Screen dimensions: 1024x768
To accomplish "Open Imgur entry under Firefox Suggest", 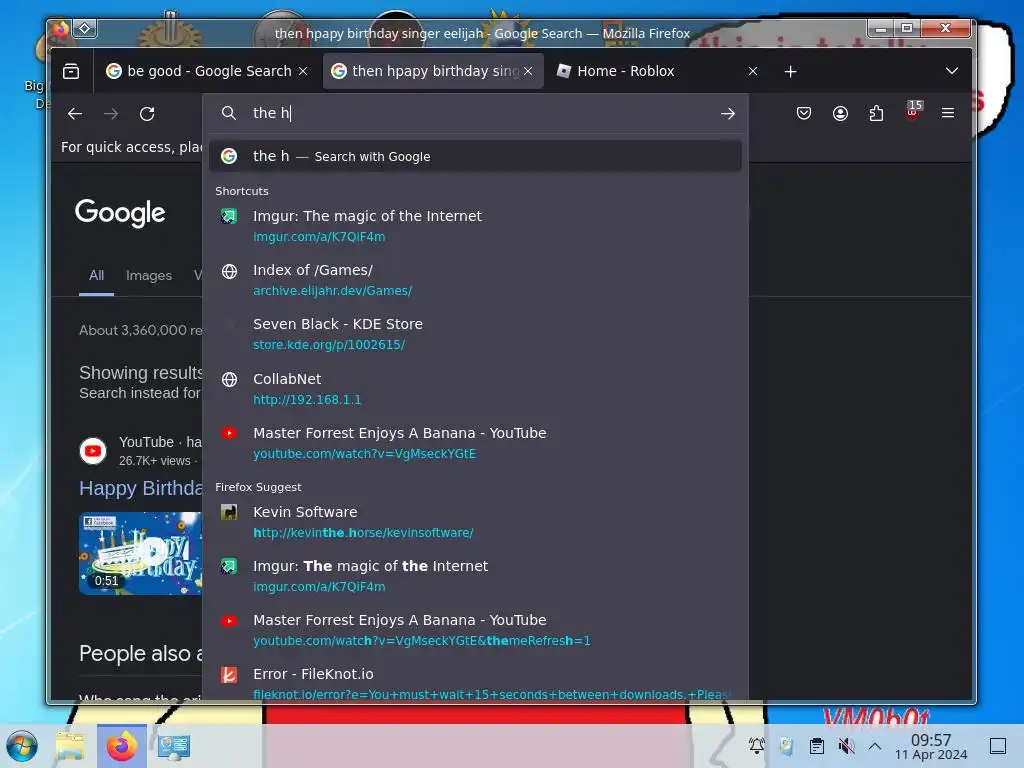I will click(x=475, y=576).
